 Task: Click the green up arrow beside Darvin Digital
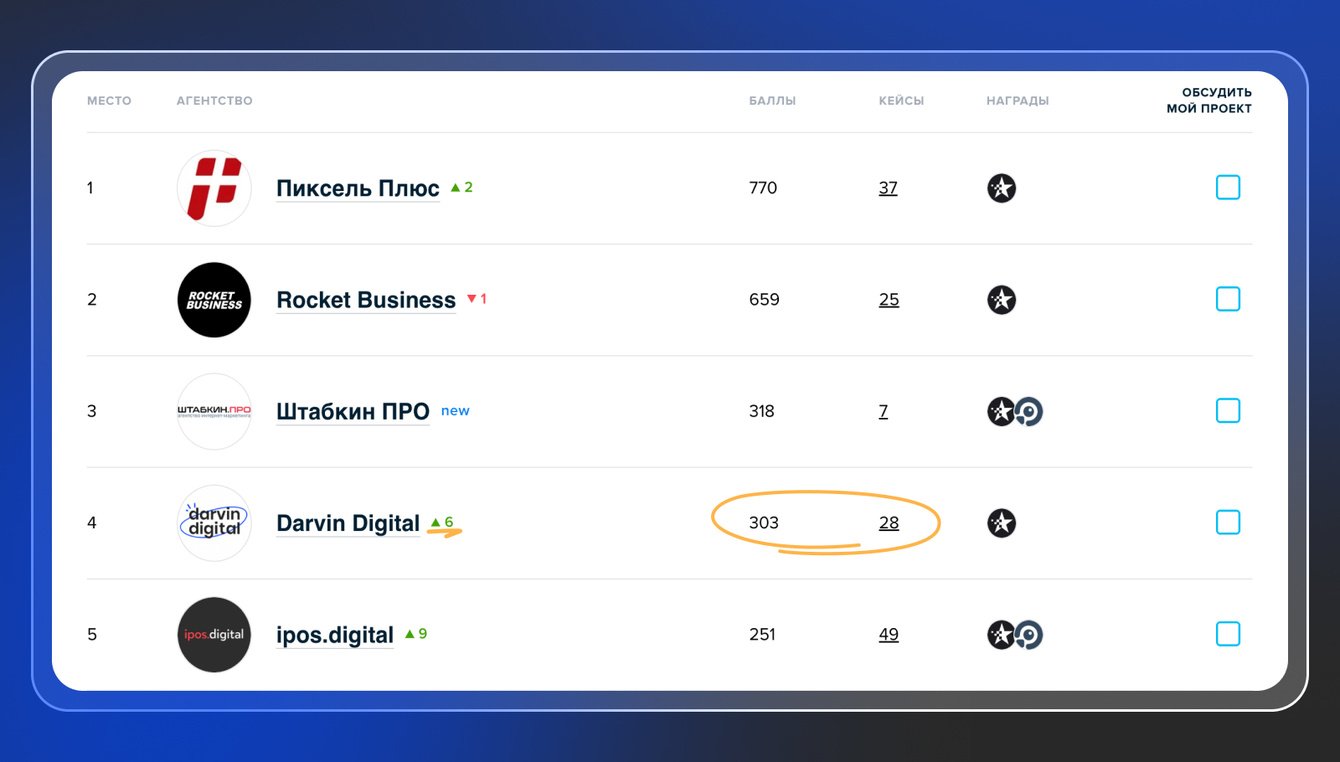(435, 522)
